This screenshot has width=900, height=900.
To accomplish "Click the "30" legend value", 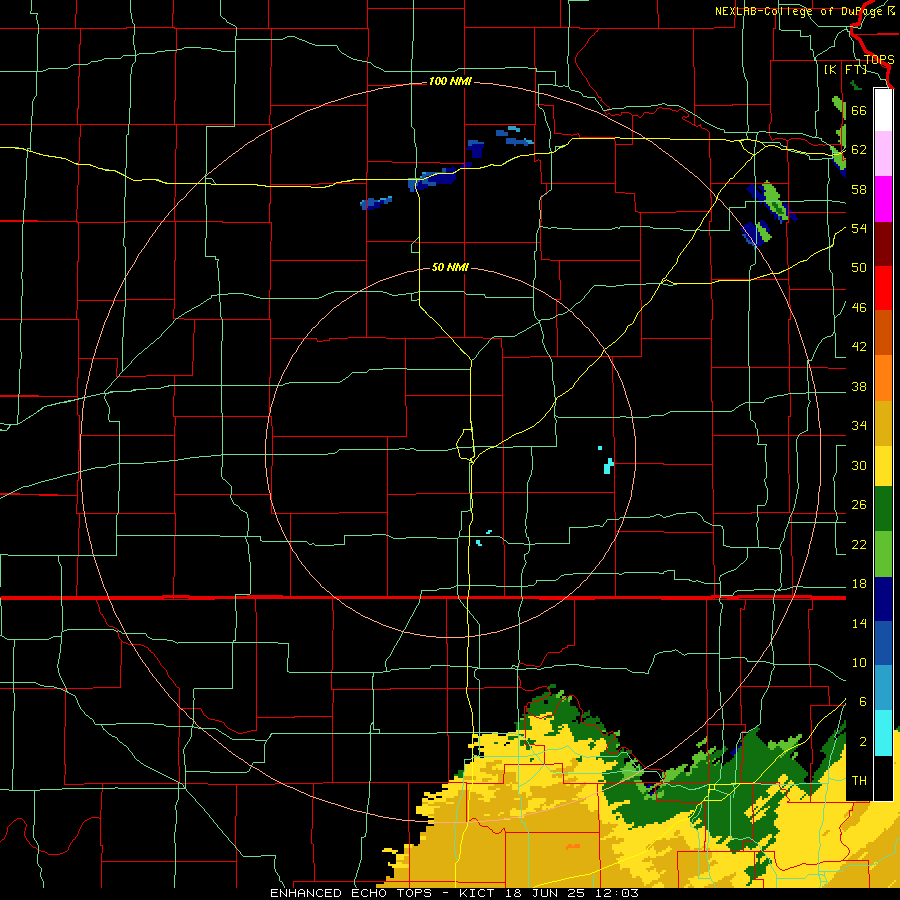I will (x=859, y=465).
